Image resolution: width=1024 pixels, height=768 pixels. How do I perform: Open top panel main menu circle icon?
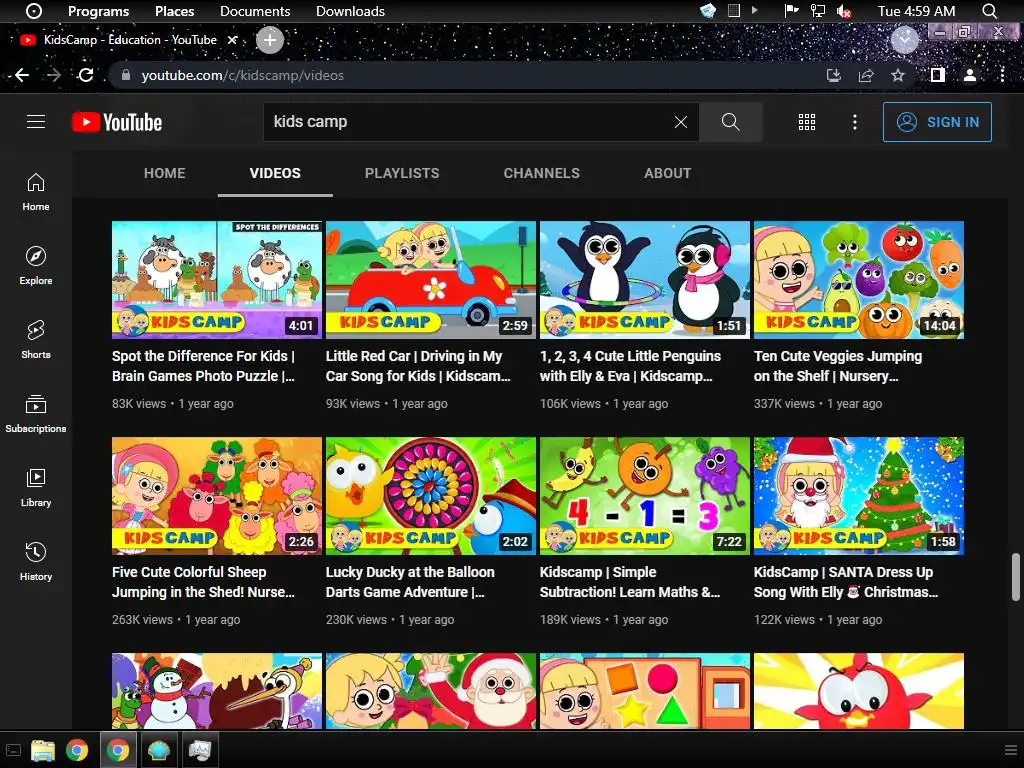point(34,11)
